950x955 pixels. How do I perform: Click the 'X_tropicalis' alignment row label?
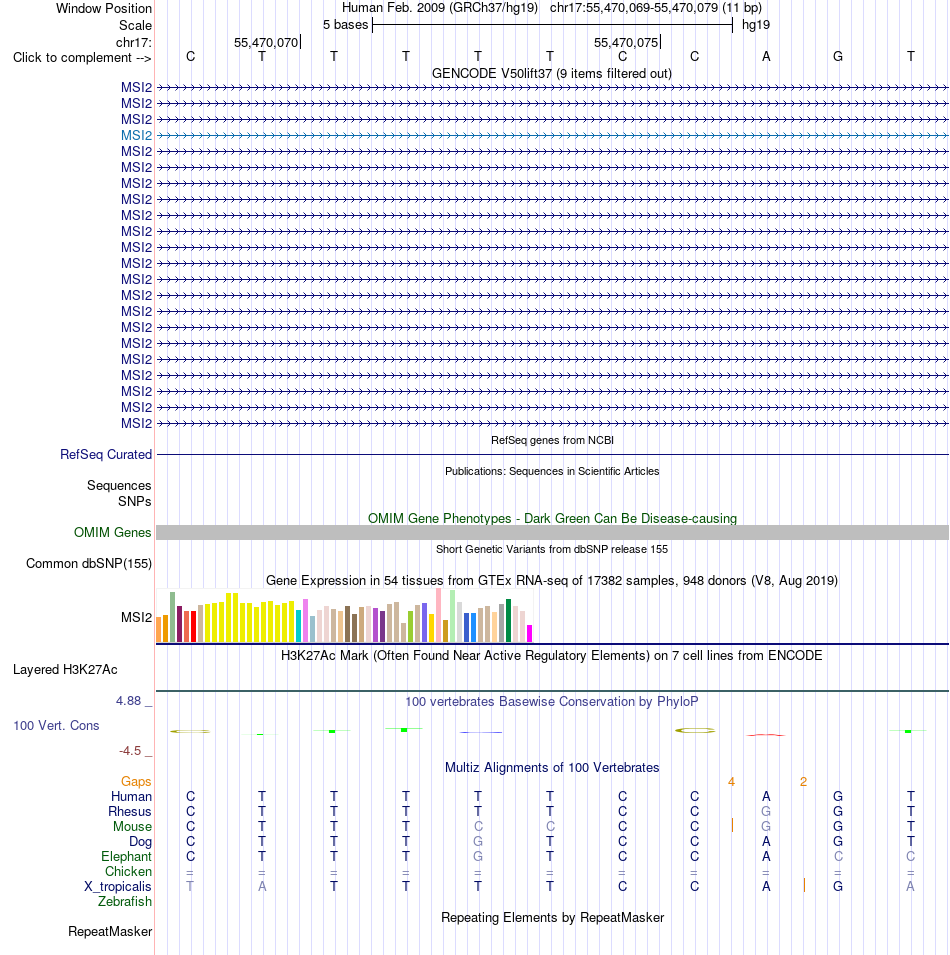118,887
